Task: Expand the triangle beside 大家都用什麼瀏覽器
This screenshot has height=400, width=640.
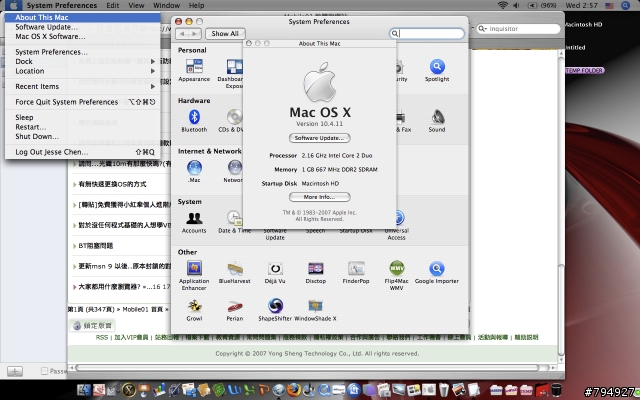Action: [75, 287]
